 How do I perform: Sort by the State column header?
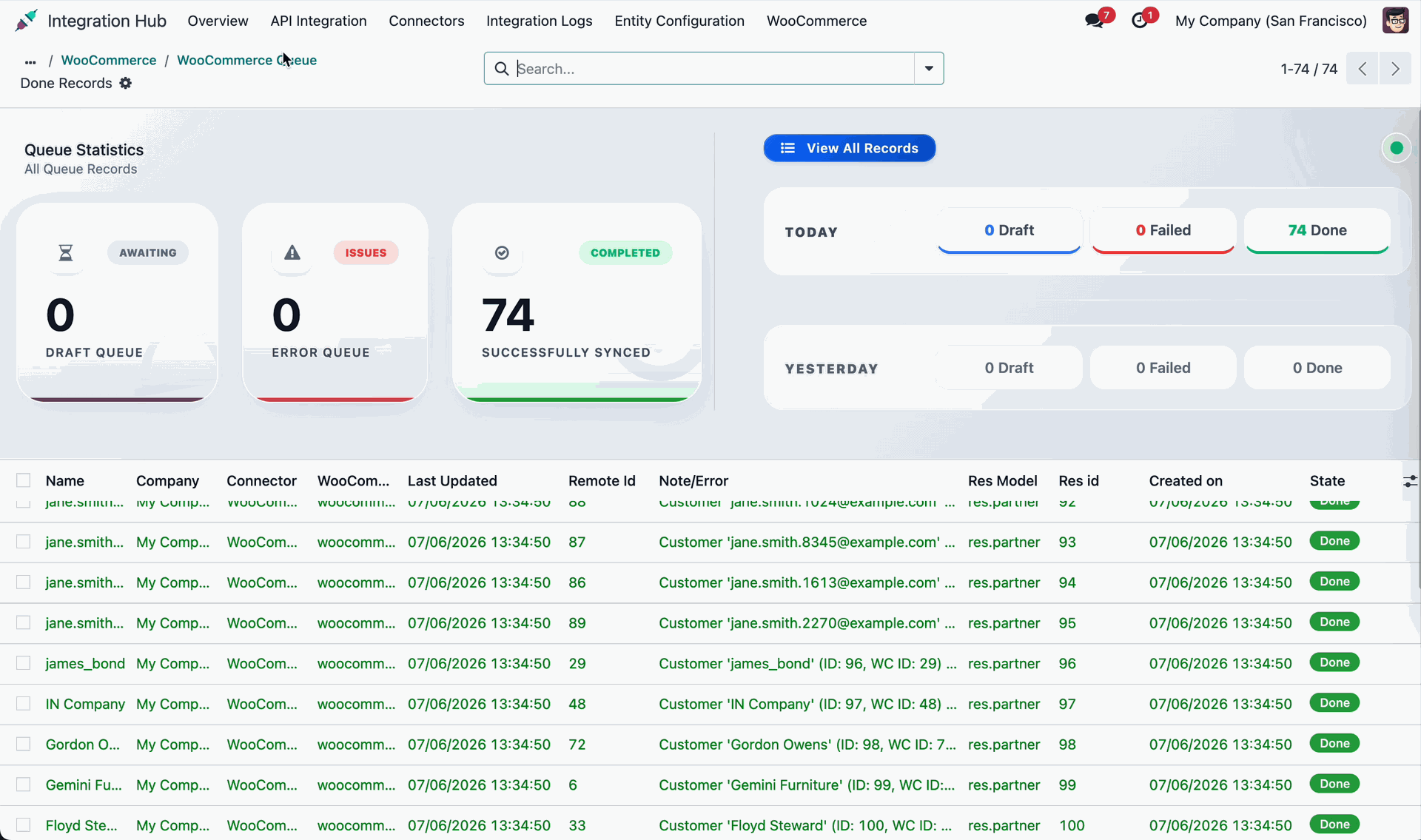[x=1327, y=480]
